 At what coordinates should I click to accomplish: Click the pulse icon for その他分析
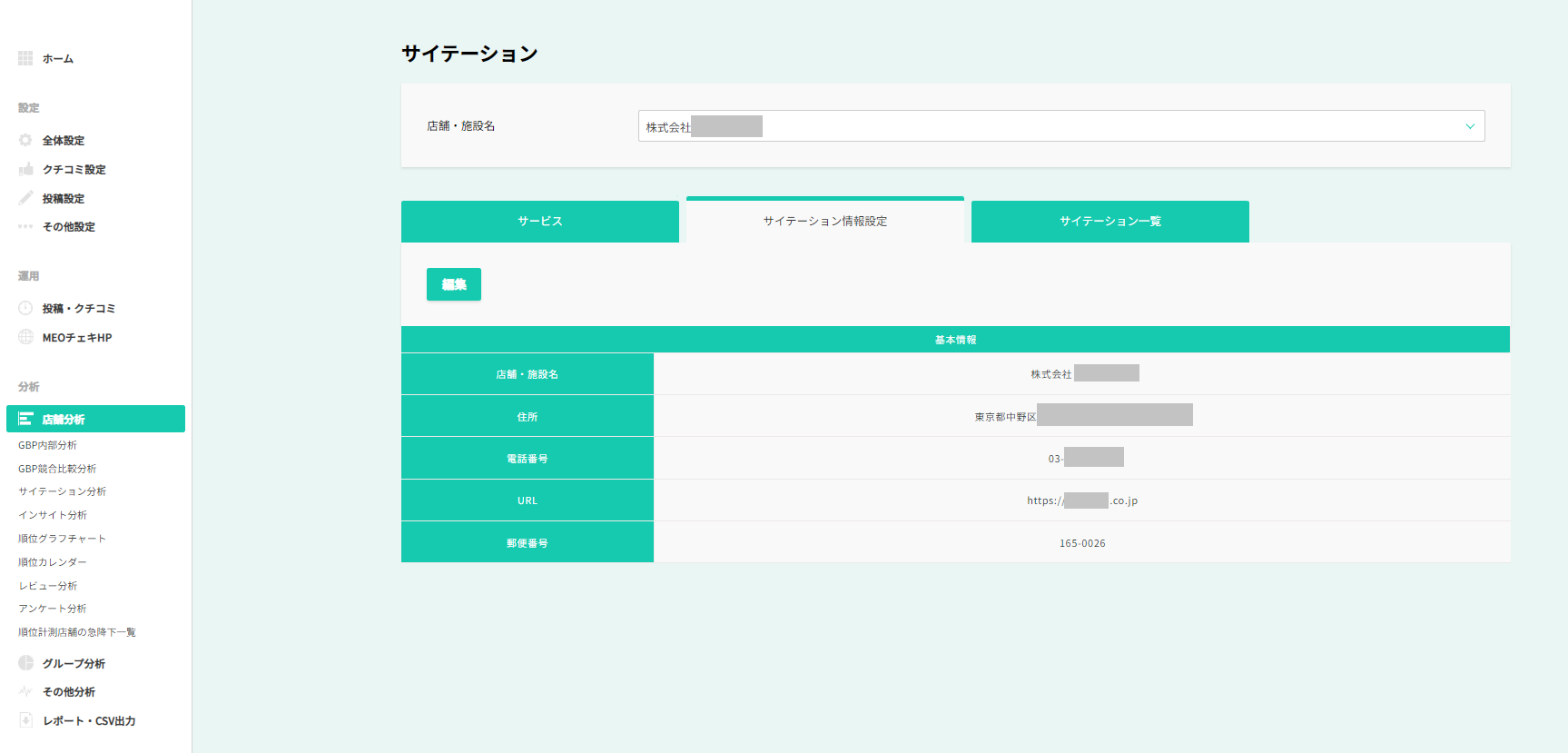[x=25, y=691]
